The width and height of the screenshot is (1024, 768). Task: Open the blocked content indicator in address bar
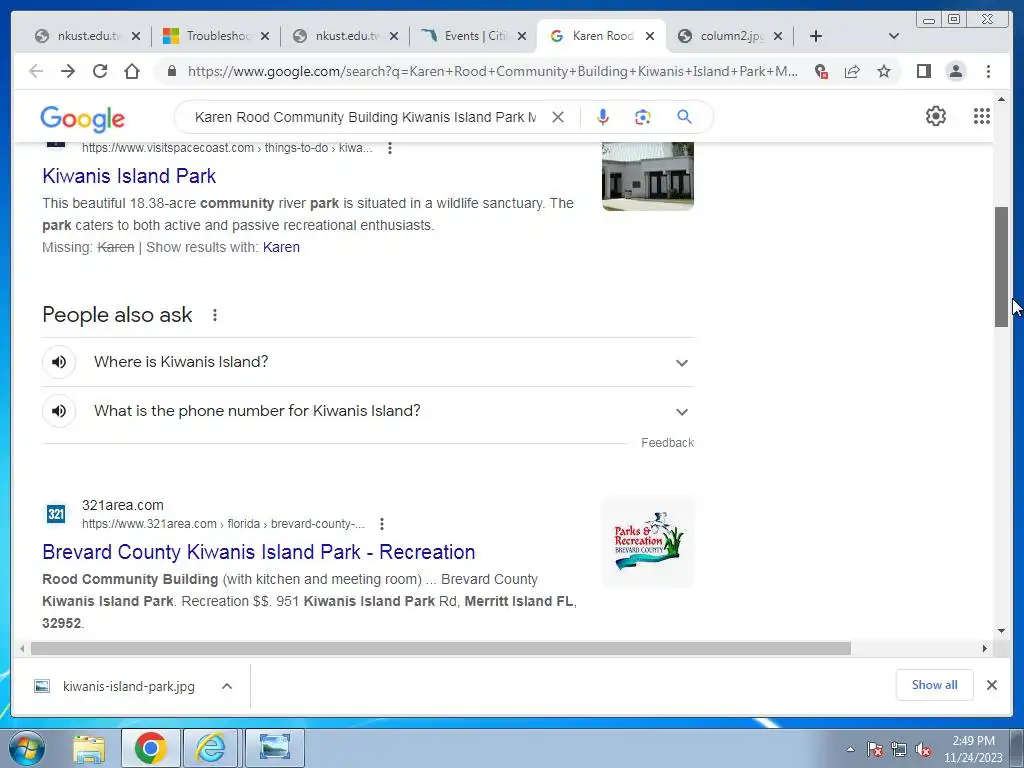click(821, 71)
